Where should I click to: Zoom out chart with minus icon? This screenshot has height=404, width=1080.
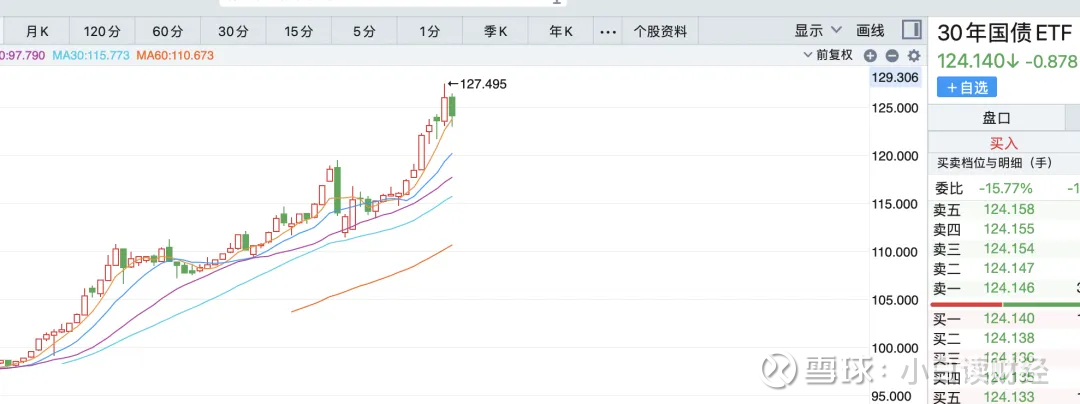(886, 56)
